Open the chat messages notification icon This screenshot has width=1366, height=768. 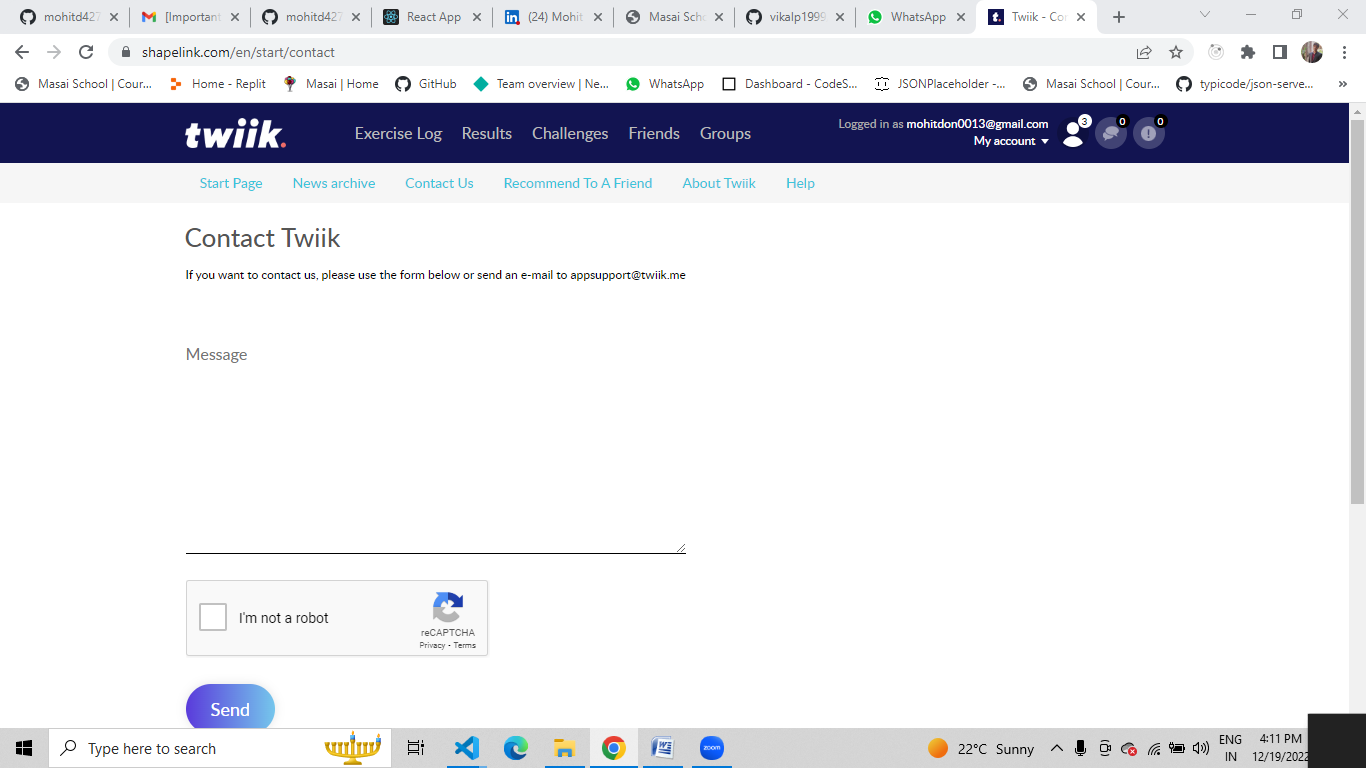coord(1111,132)
